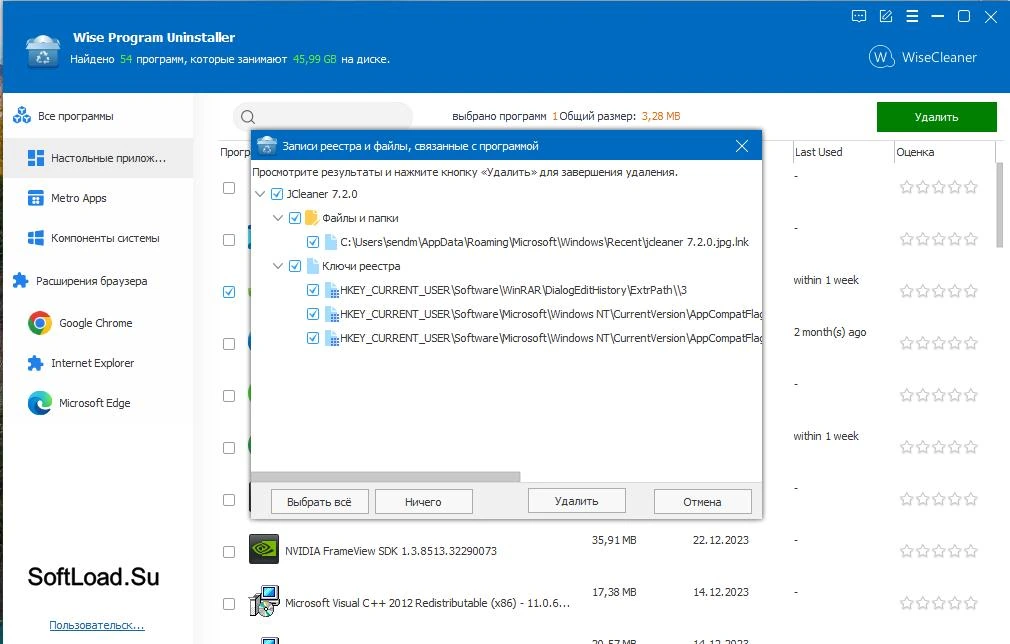This screenshot has height=644, width=1010.
Task: Click NVIDIA FrameView SDK 1.3.8513.32290073 row
Action: [x=390, y=551]
